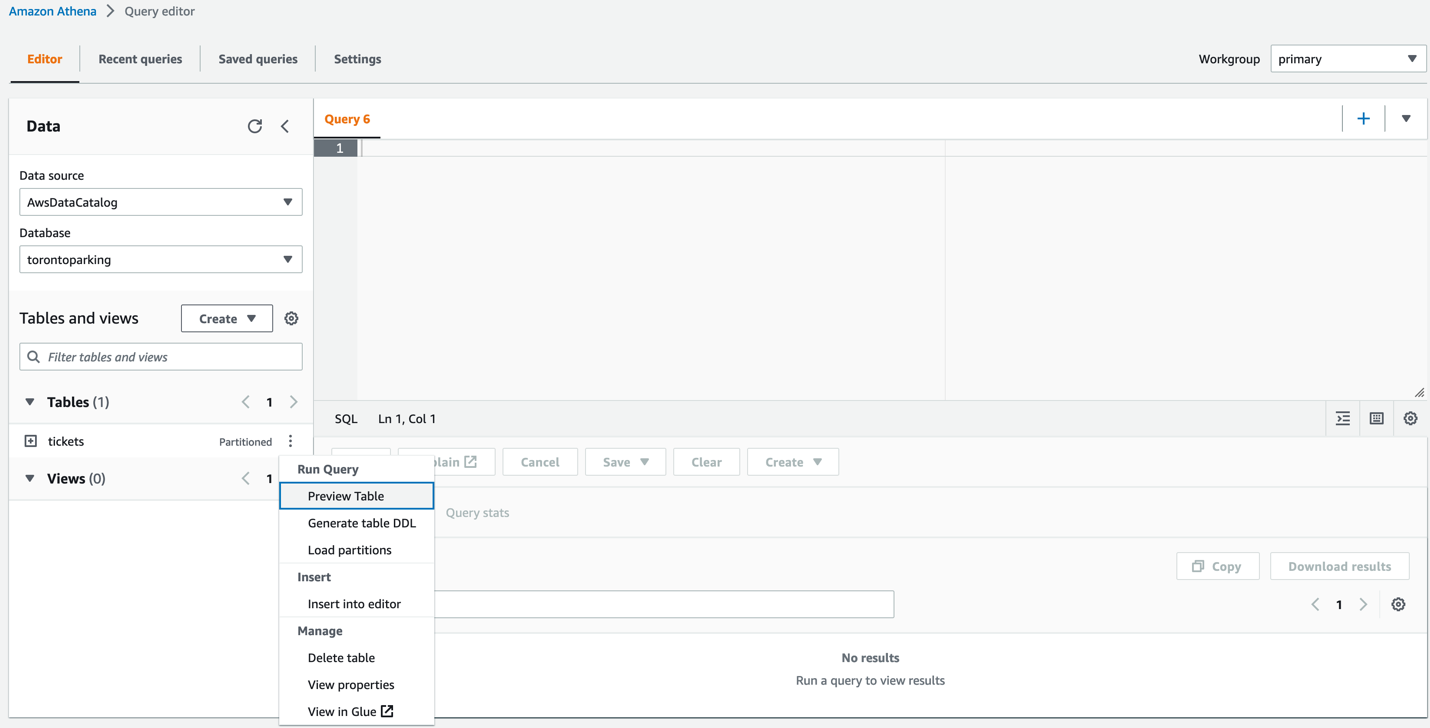The image size is (1430, 728).
Task: Collapse the Tables section
Action: (x=30, y=402)
